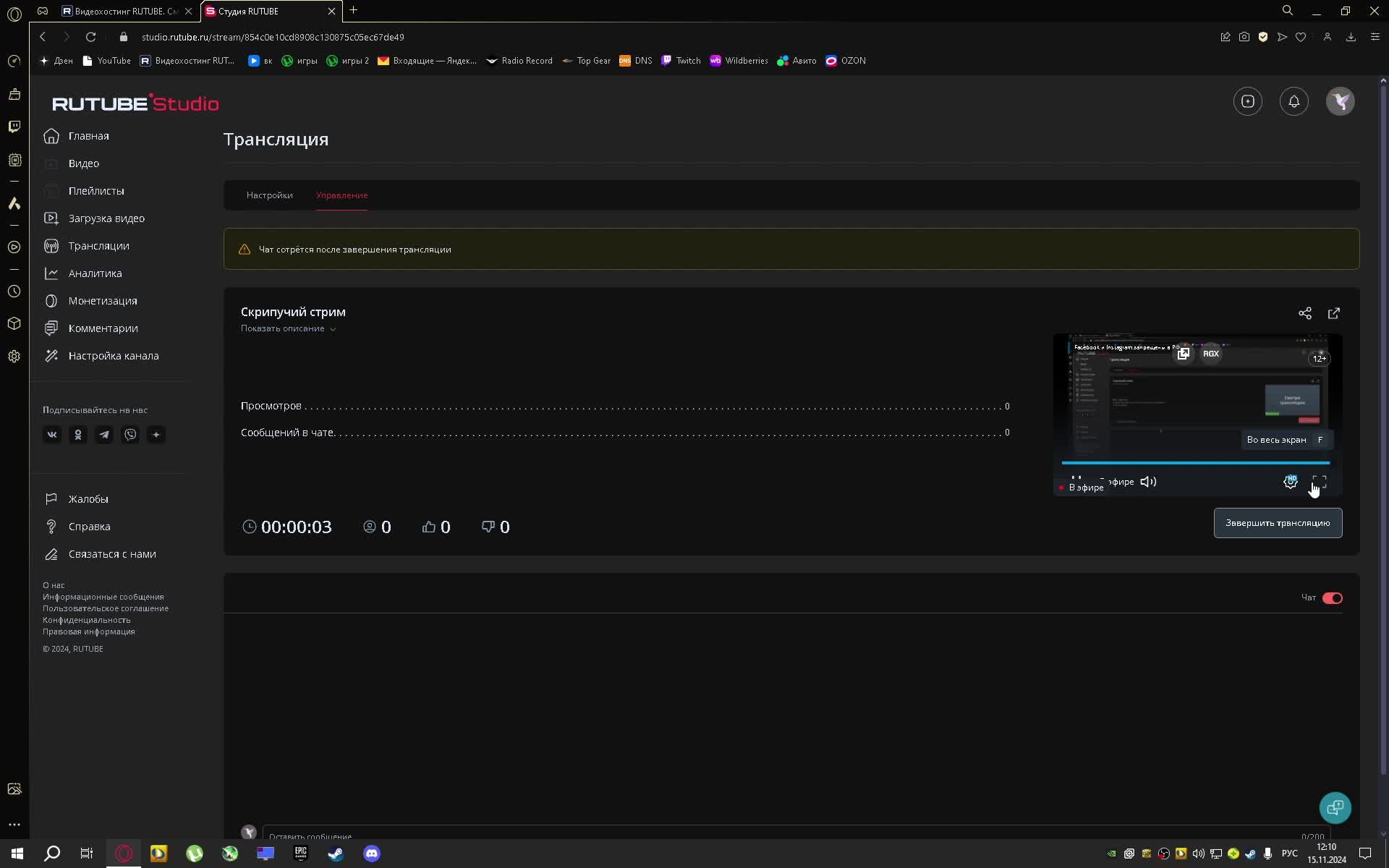Open Twitch panel in Opera sidebar

pyautogui.click(x=14, y=127)
